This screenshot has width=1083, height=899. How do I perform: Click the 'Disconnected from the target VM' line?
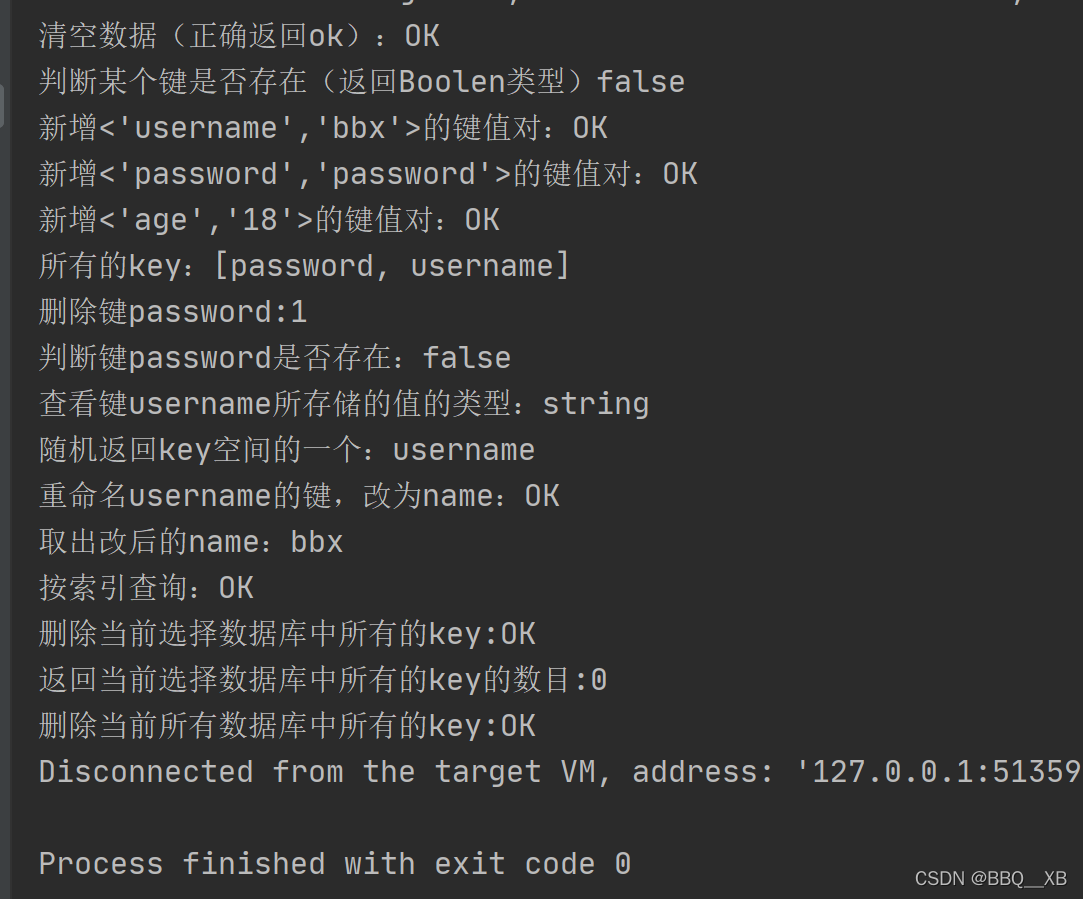coord(558,772)
